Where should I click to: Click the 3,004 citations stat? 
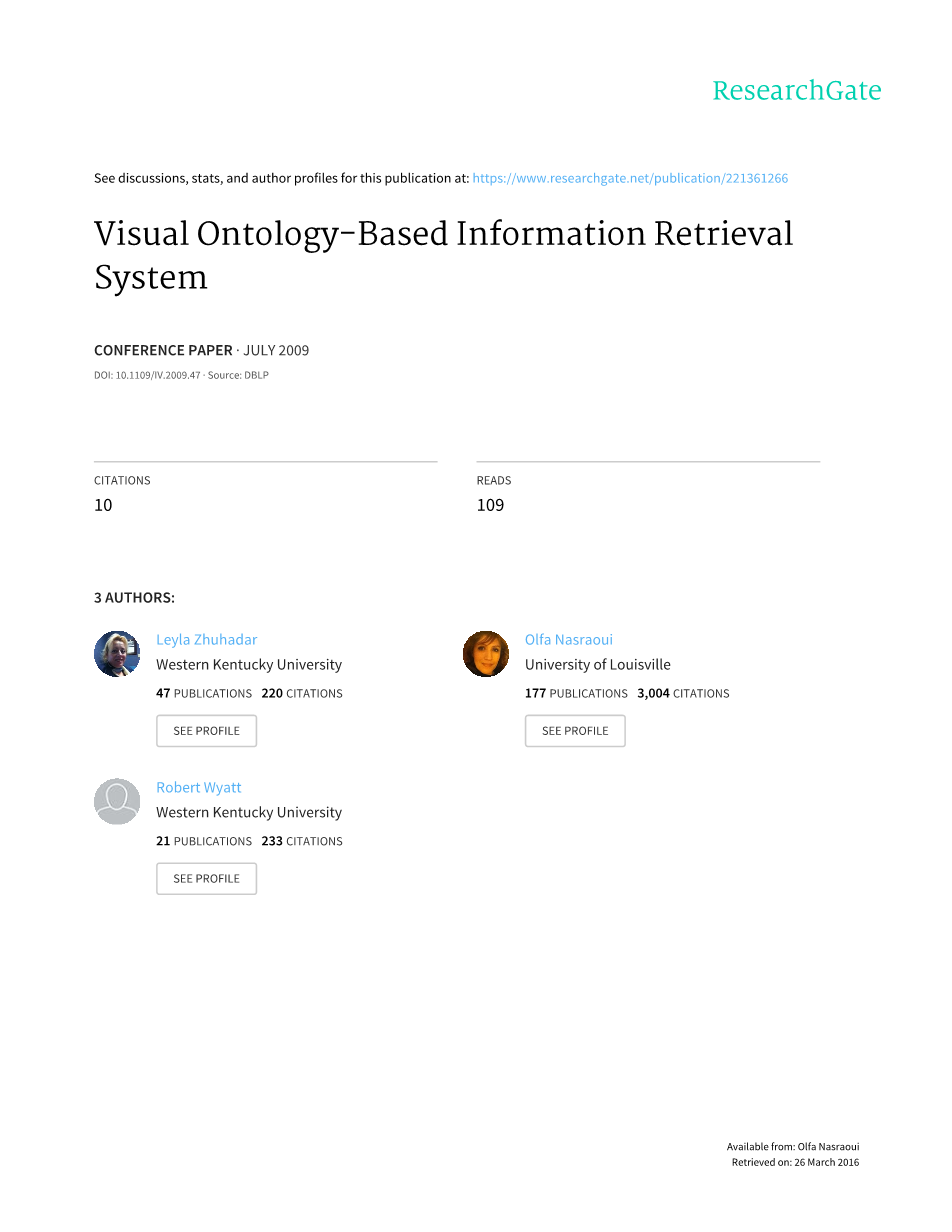click(x=683, y=694)
